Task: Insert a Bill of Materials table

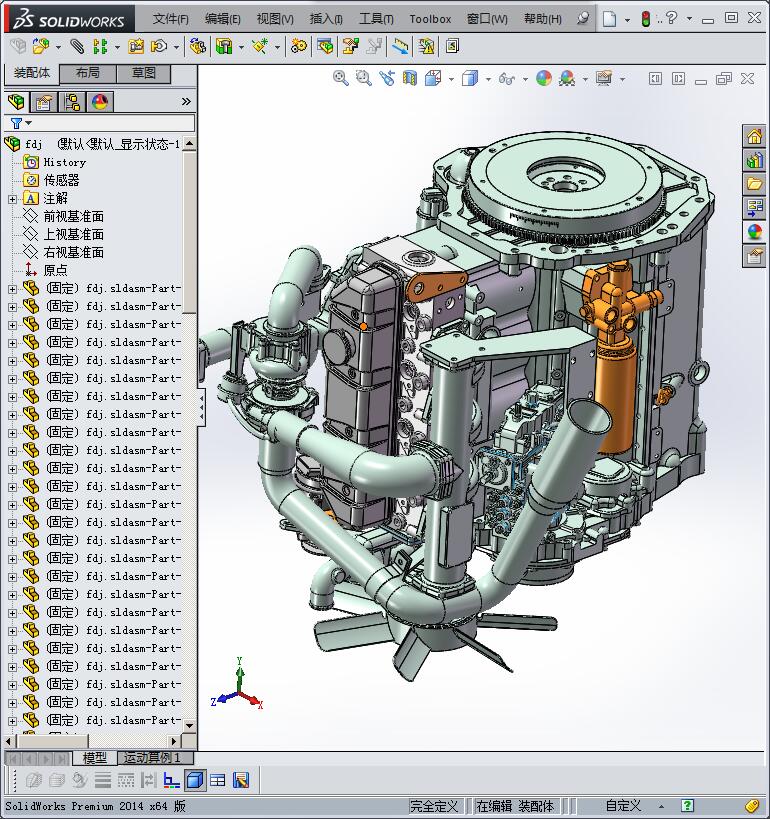Action: pos(325,46)
